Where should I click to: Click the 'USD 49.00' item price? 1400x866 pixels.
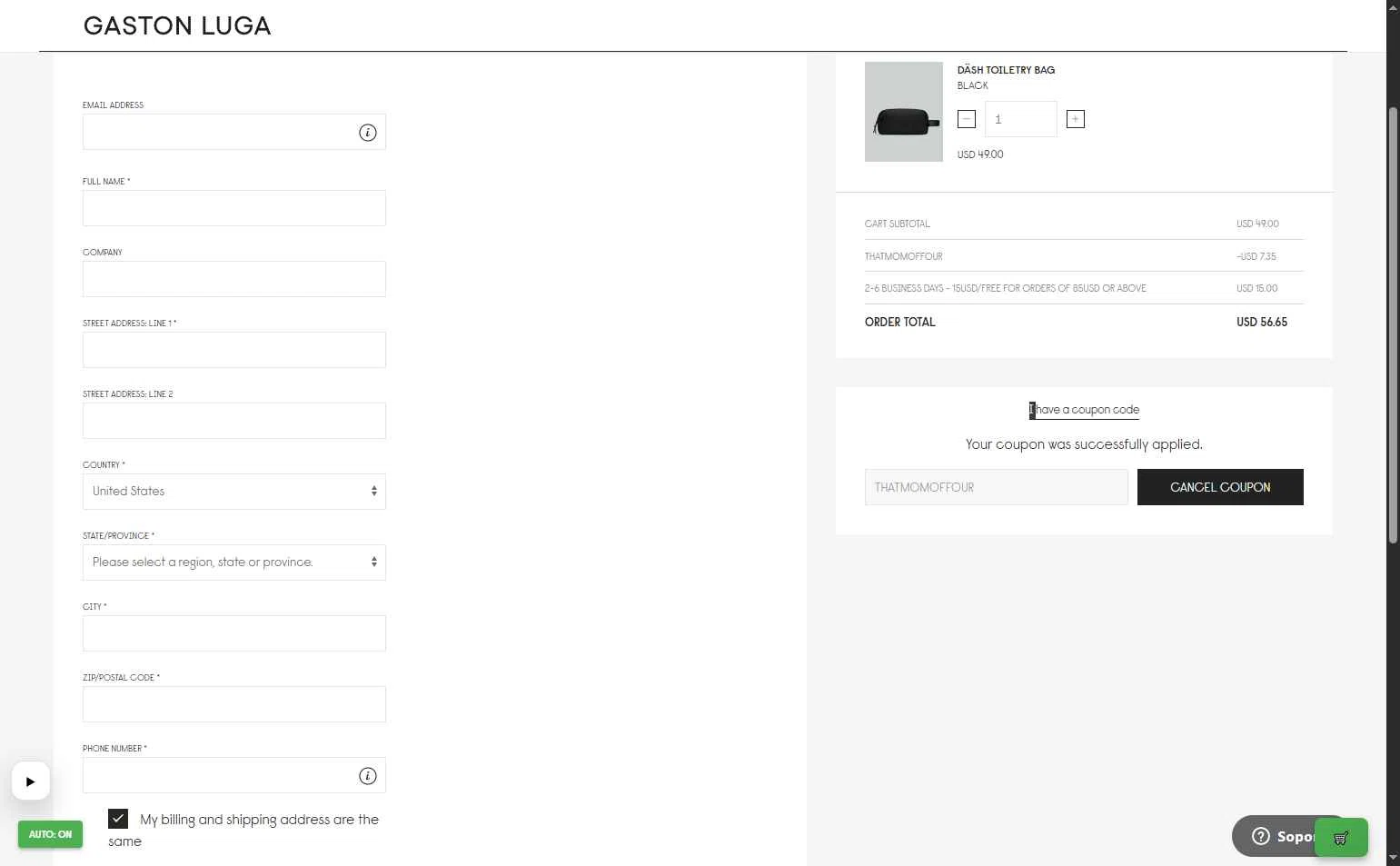coord(980,154)
